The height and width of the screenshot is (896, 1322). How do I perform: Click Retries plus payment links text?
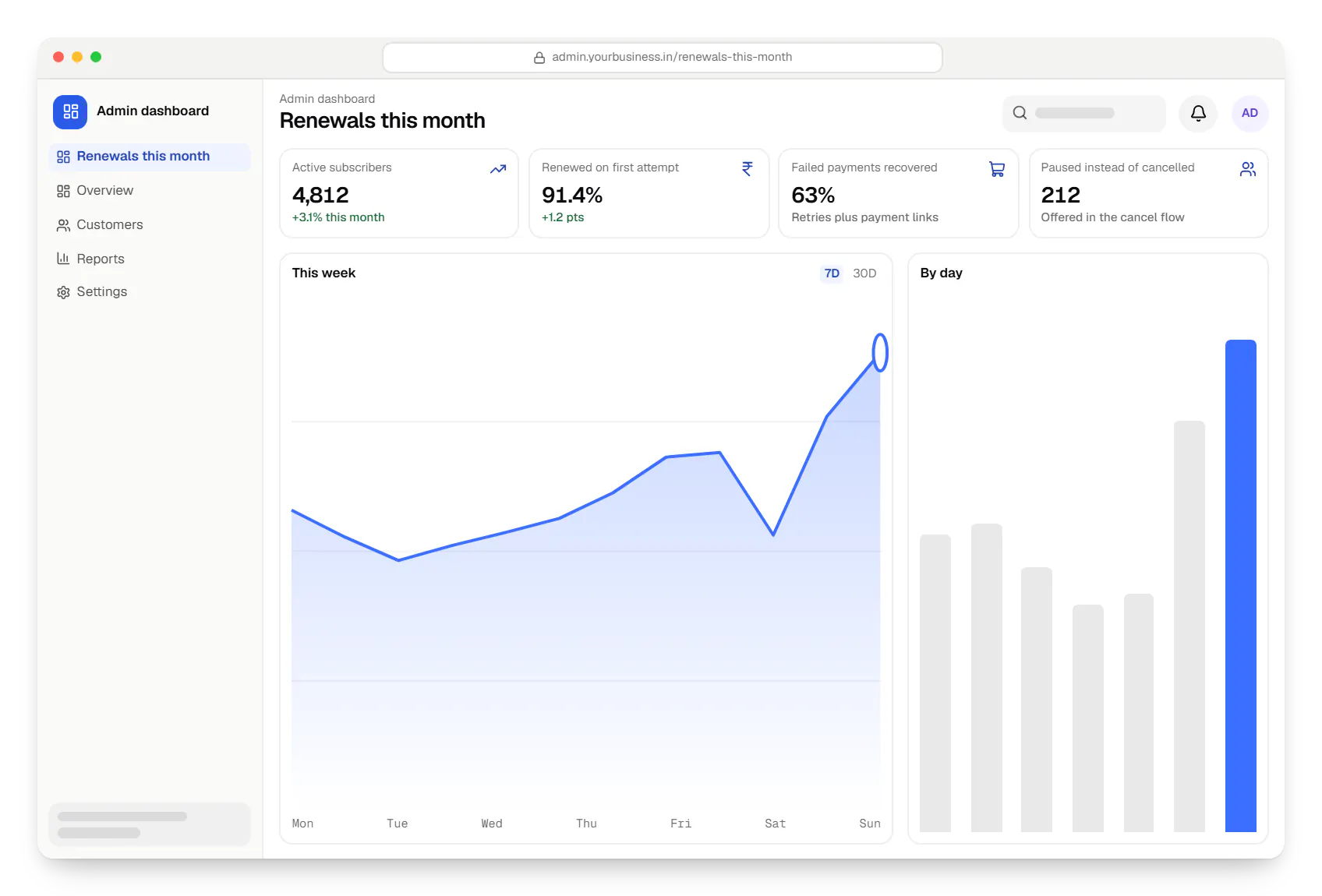[x=864, y=217]
